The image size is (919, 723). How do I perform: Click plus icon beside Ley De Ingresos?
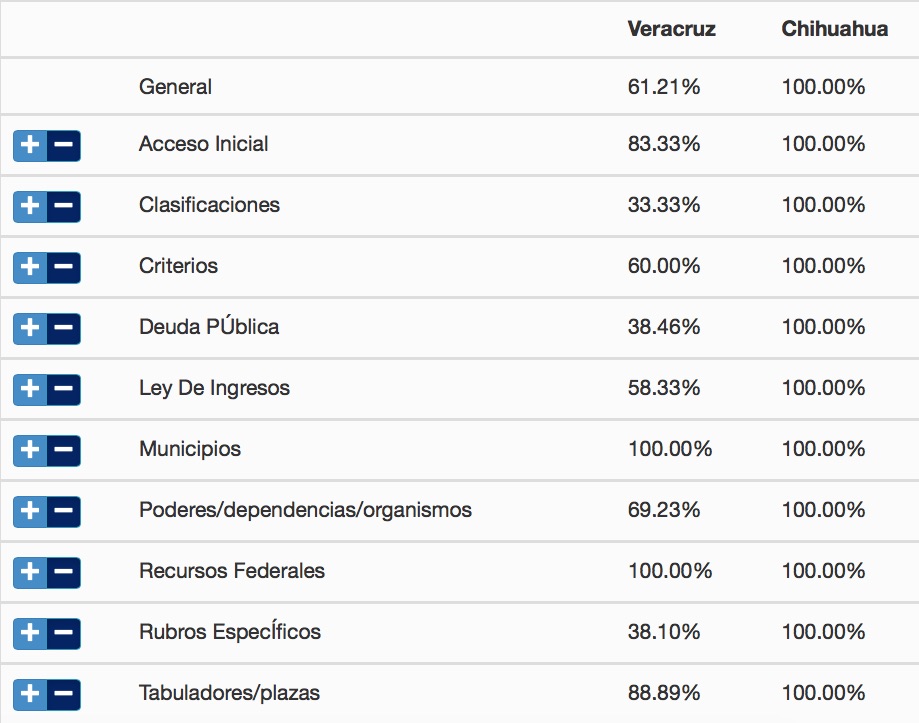point(30,389)
